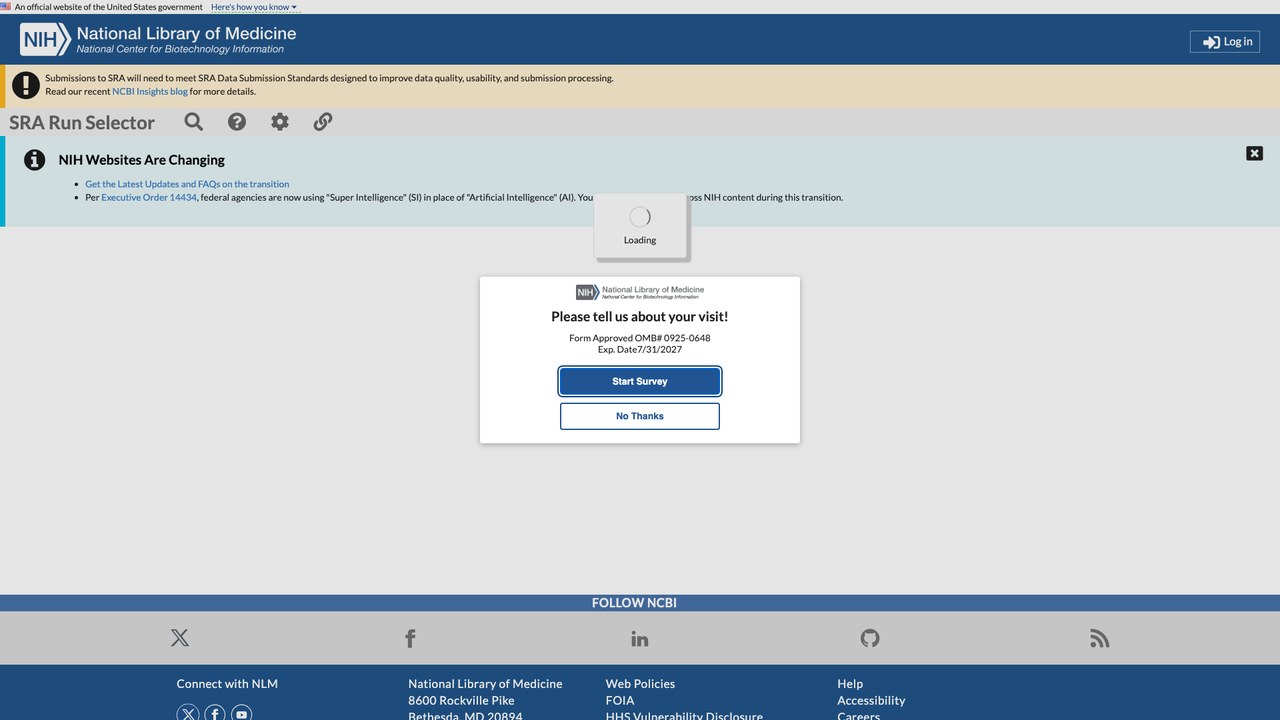Click the National Library of Medicine footer link
Viewport: 1280px width, 720px height.
tap(485, 684)
